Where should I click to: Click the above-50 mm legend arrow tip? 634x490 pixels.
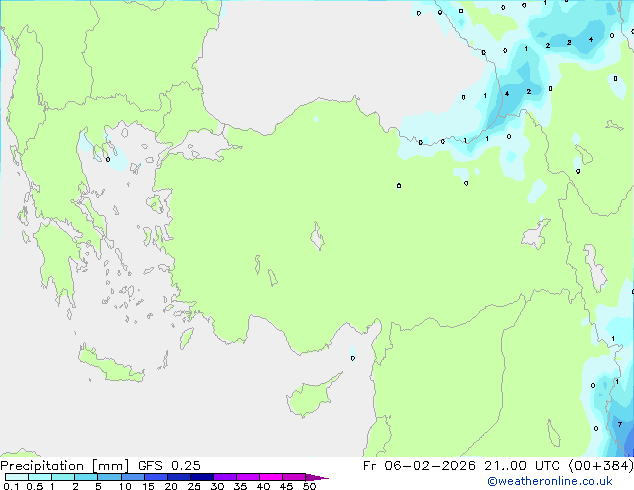317,477
